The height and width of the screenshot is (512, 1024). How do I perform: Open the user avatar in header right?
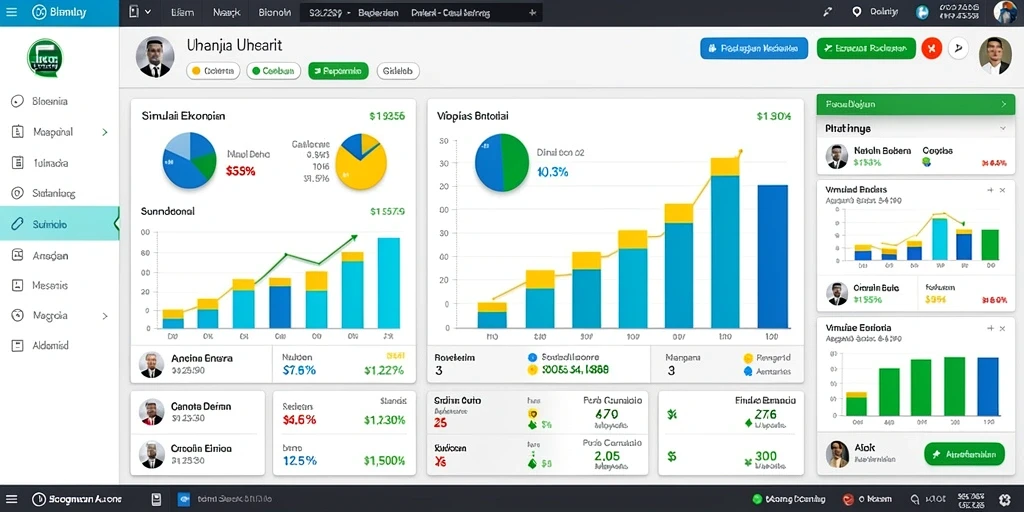(x=995, y=55)
